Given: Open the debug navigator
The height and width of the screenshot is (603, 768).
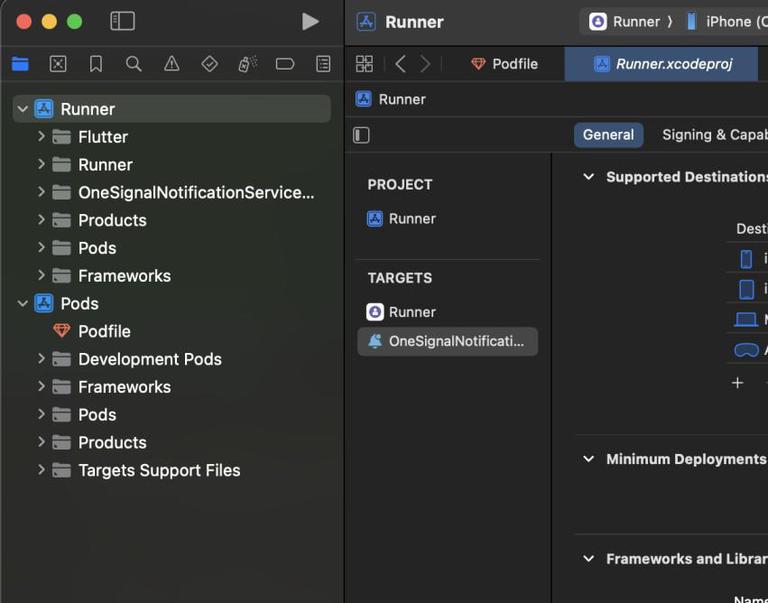Looking at the screenshot, I should [x=247, y=64].
